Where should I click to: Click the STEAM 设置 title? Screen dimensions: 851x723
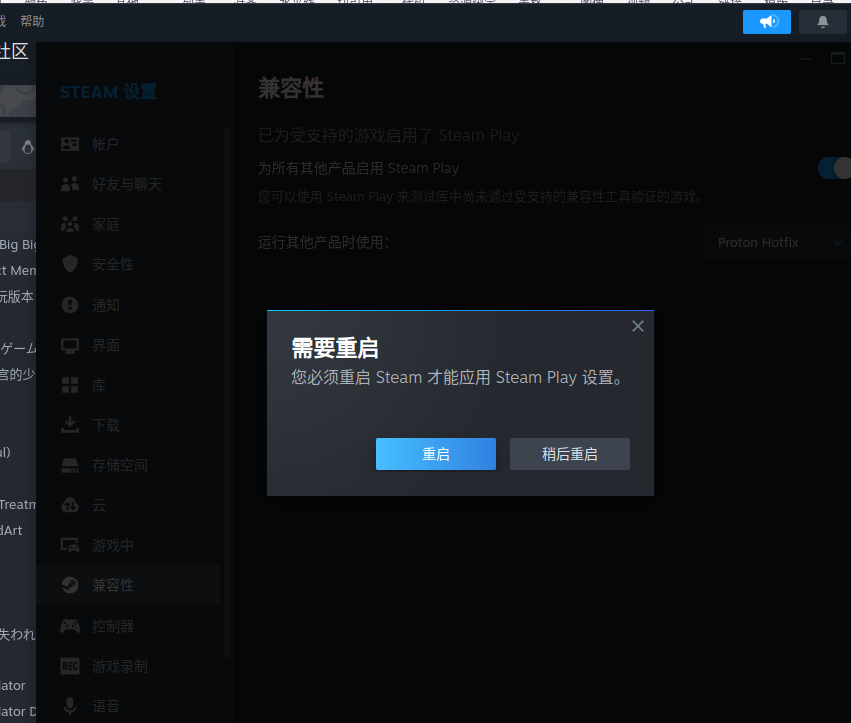(x=108, y=92)
